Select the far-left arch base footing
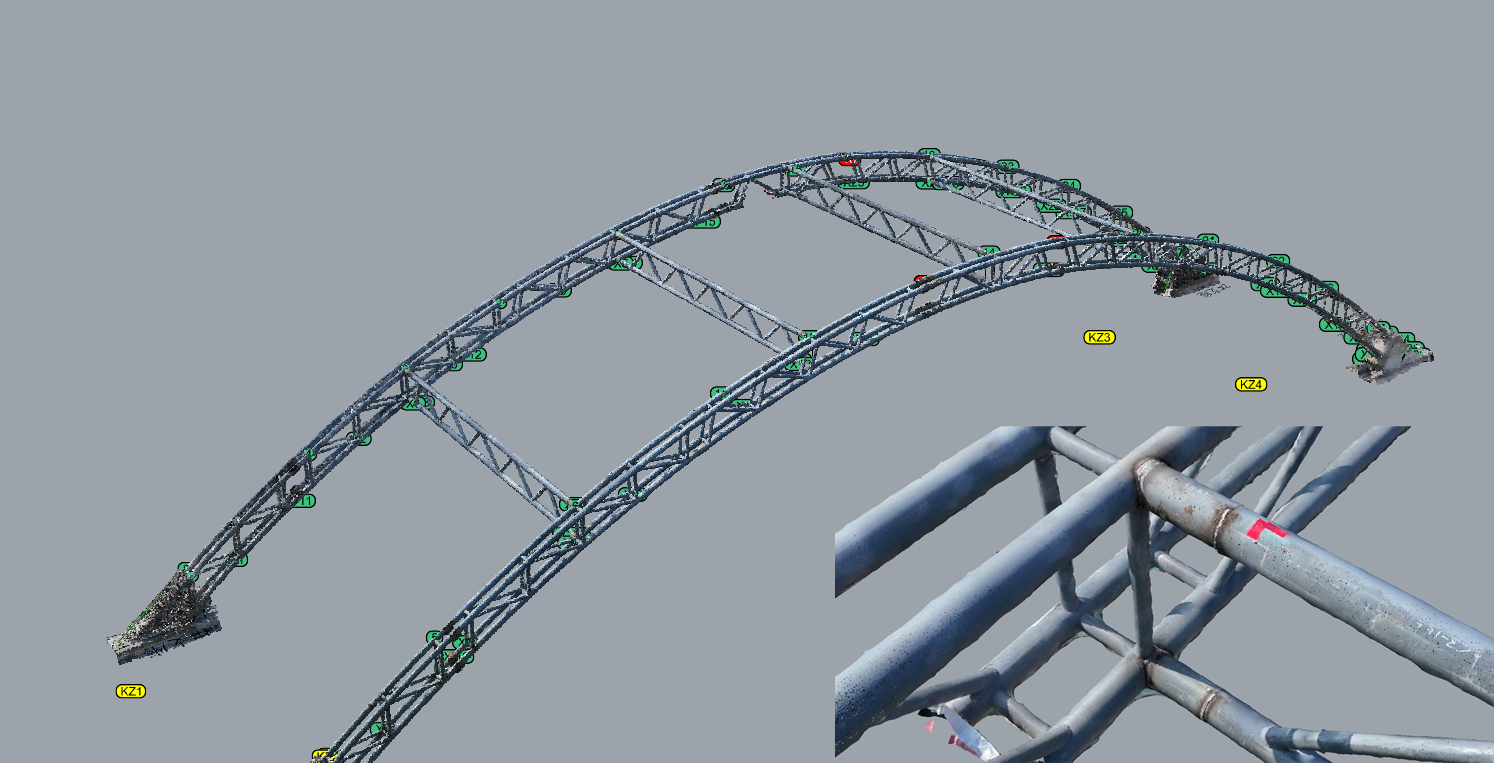Screen dimensions: 1494x763 pos(163,627)
